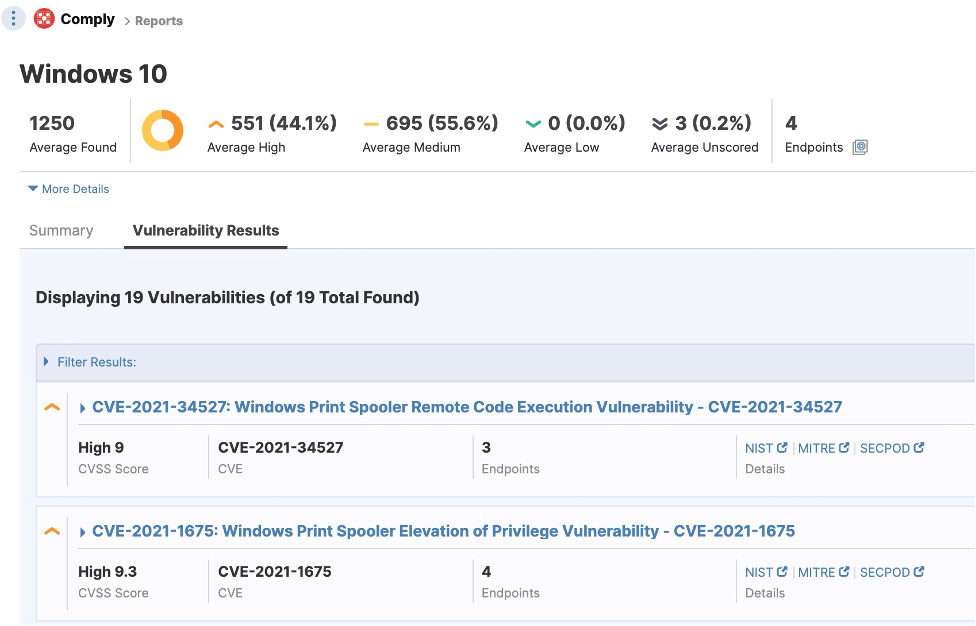Click the severity donut chart

coord(162,131)
